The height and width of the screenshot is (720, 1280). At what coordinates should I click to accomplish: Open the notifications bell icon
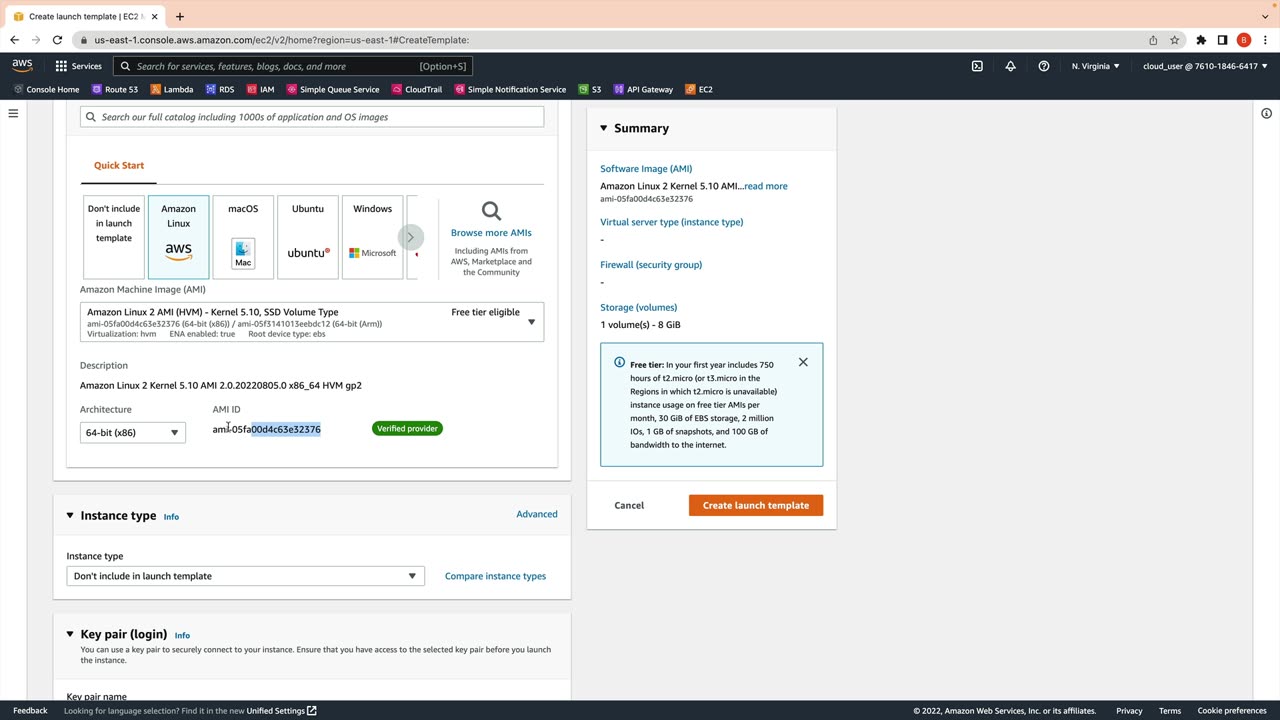[x=1010, y=66]
